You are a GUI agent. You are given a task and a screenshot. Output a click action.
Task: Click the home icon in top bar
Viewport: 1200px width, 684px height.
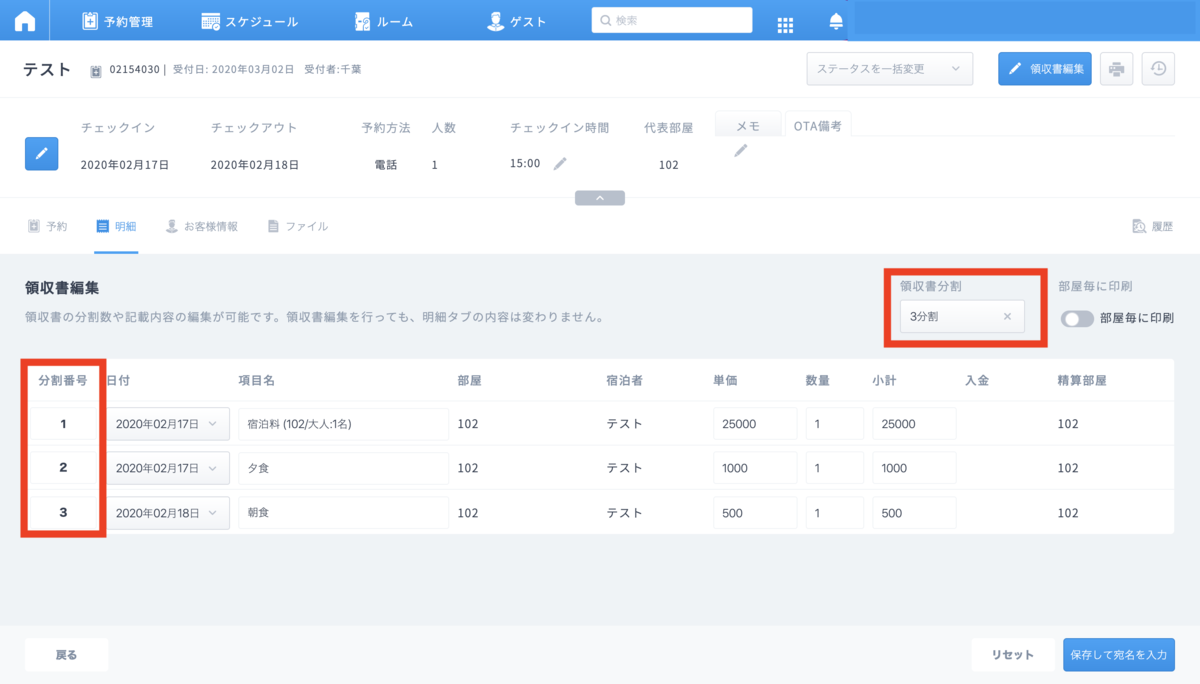[x=24, y=21]
